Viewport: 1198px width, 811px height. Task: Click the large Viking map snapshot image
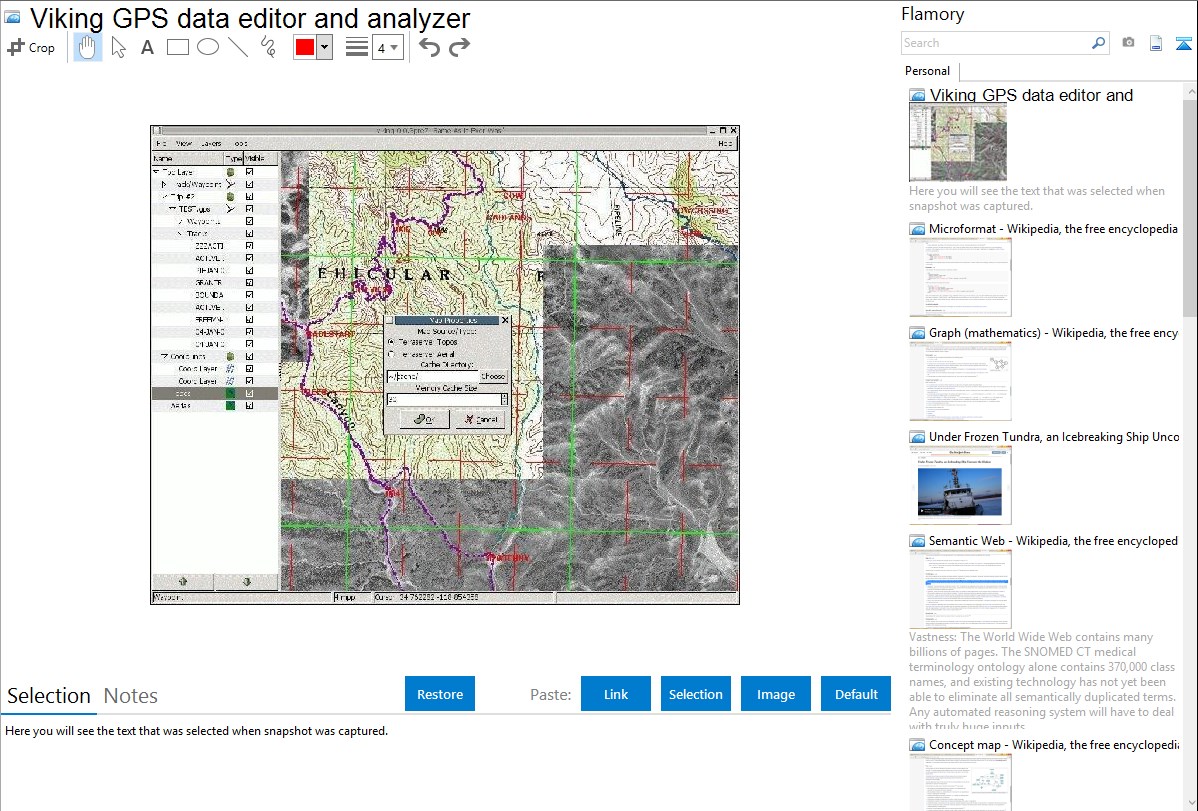click(445, 365)
